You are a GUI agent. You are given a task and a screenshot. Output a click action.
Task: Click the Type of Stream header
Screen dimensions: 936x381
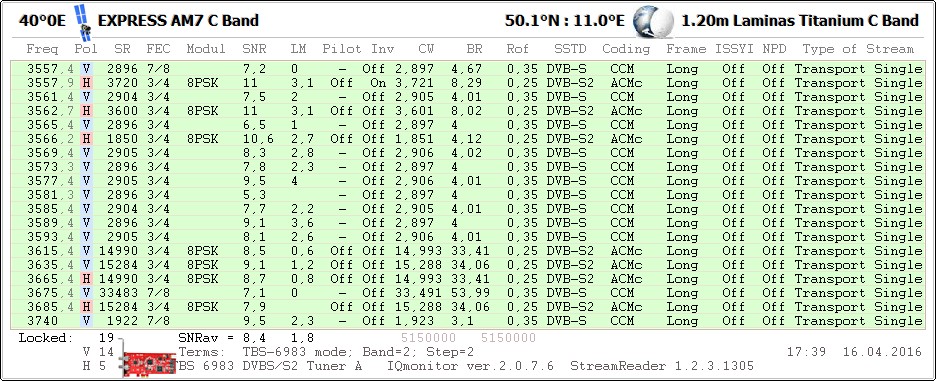point(858,49)
